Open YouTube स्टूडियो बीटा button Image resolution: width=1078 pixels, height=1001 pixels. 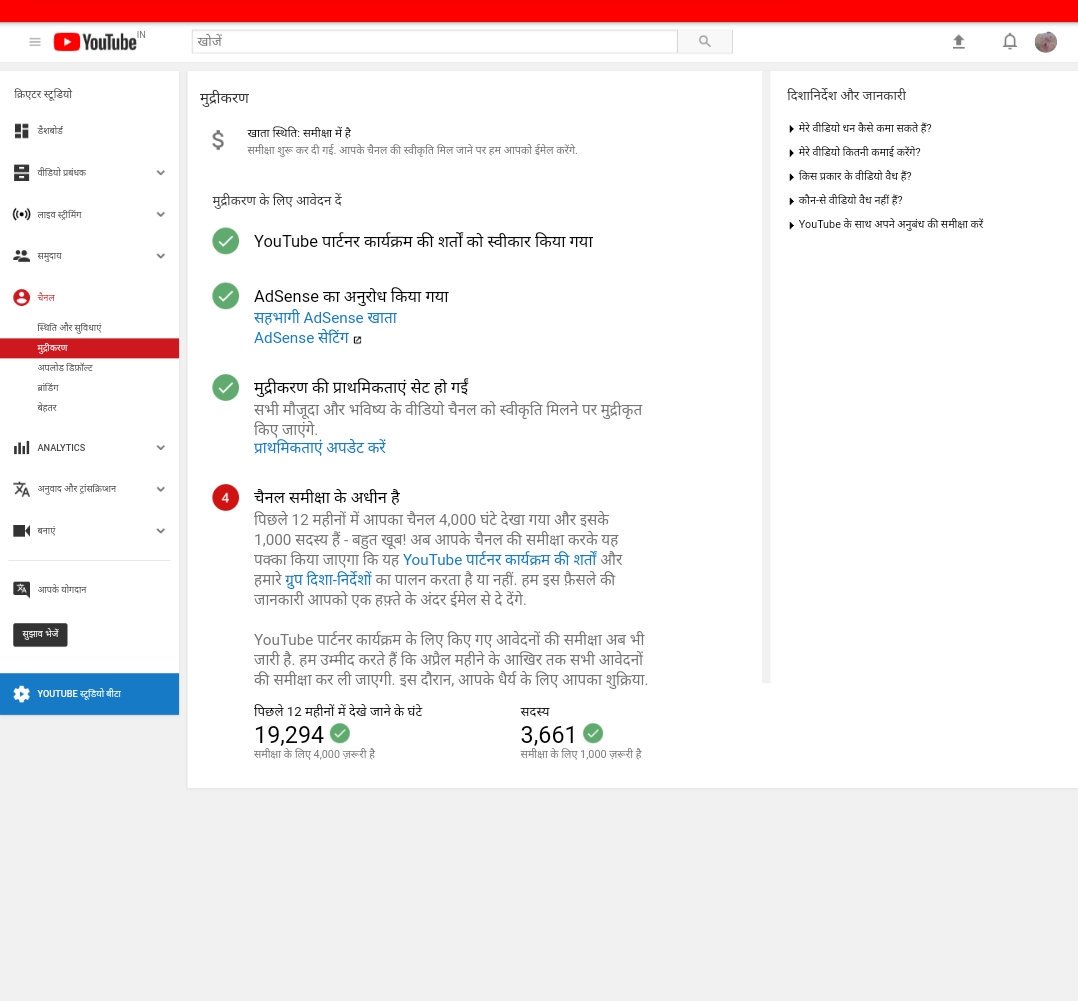(x=89, y=694)
